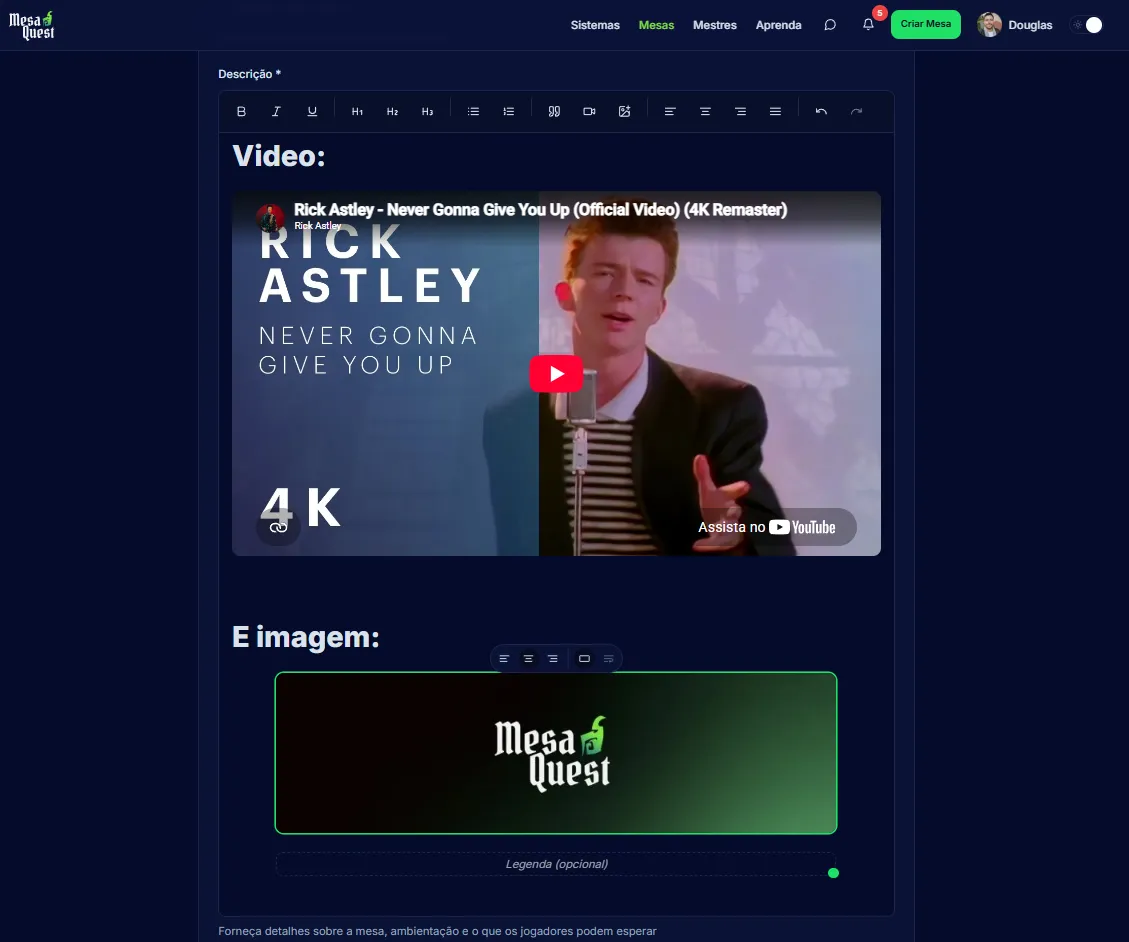This screenshot has width=1129, height=942.
Task: Open notifications bell with 5 badge
Action: coord(868,24)
